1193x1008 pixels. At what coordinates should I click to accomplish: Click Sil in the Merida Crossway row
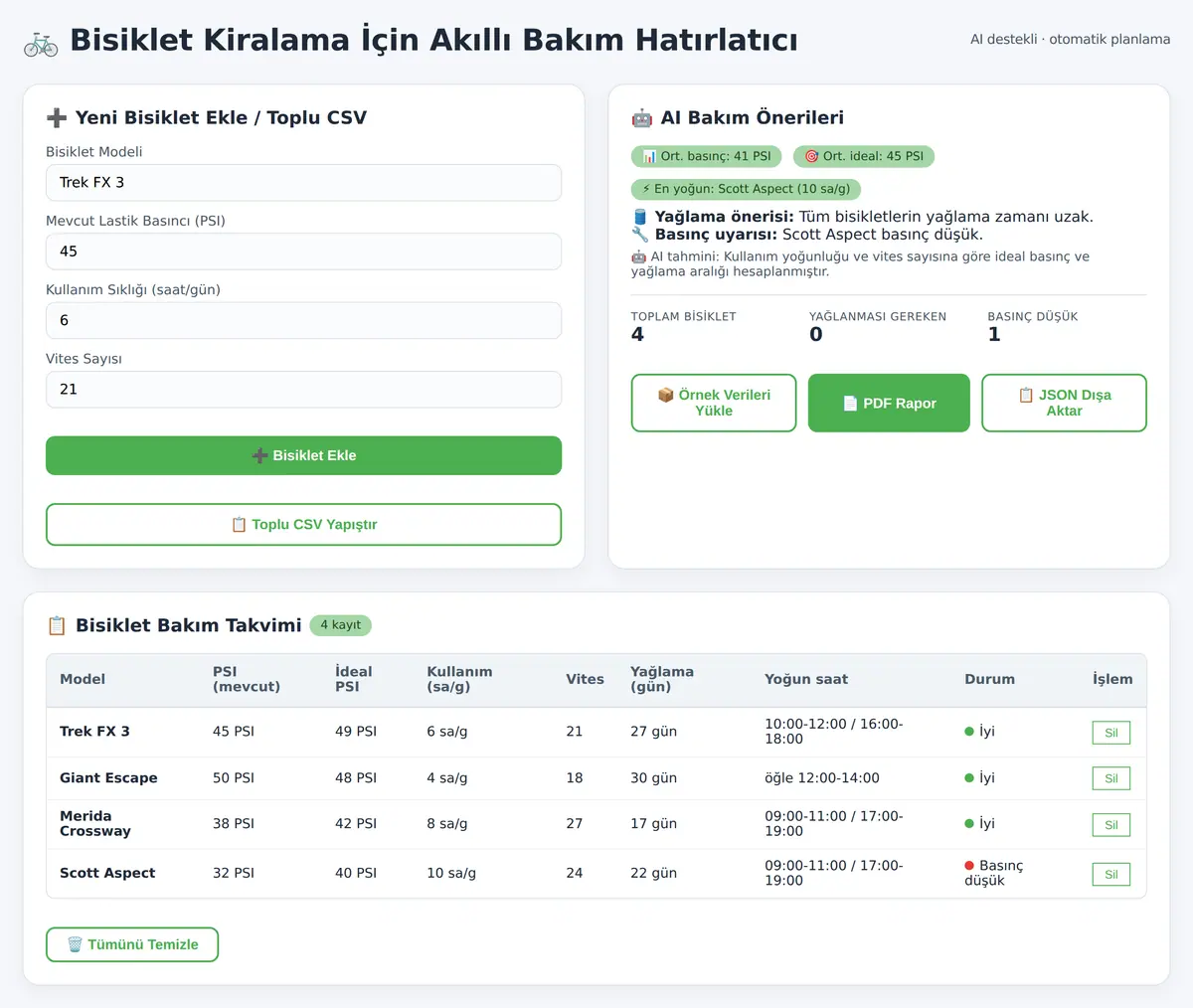(1111, 824)
